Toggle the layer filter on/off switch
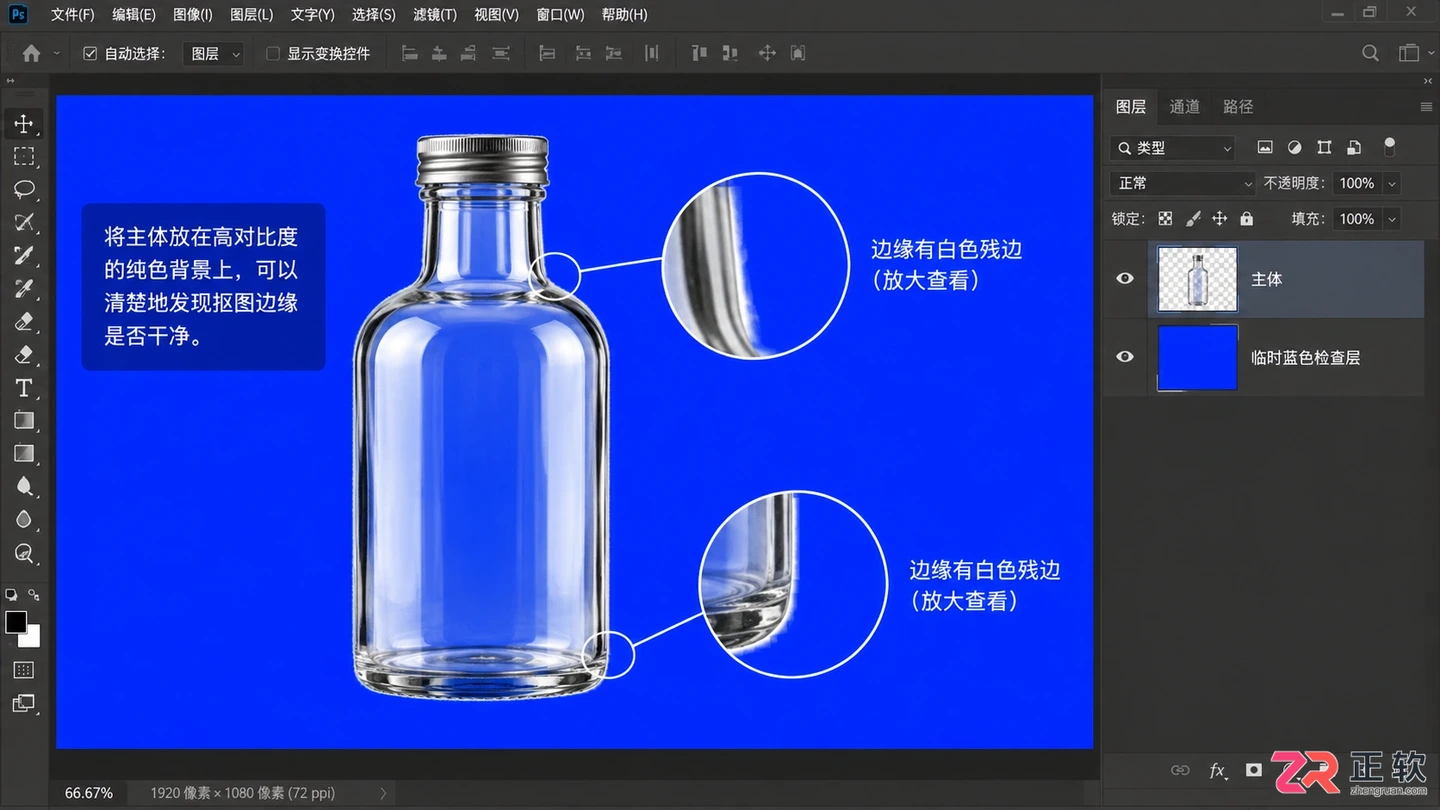The width and height of the screenshot is (1440, 810). [x=1389, y=148]
